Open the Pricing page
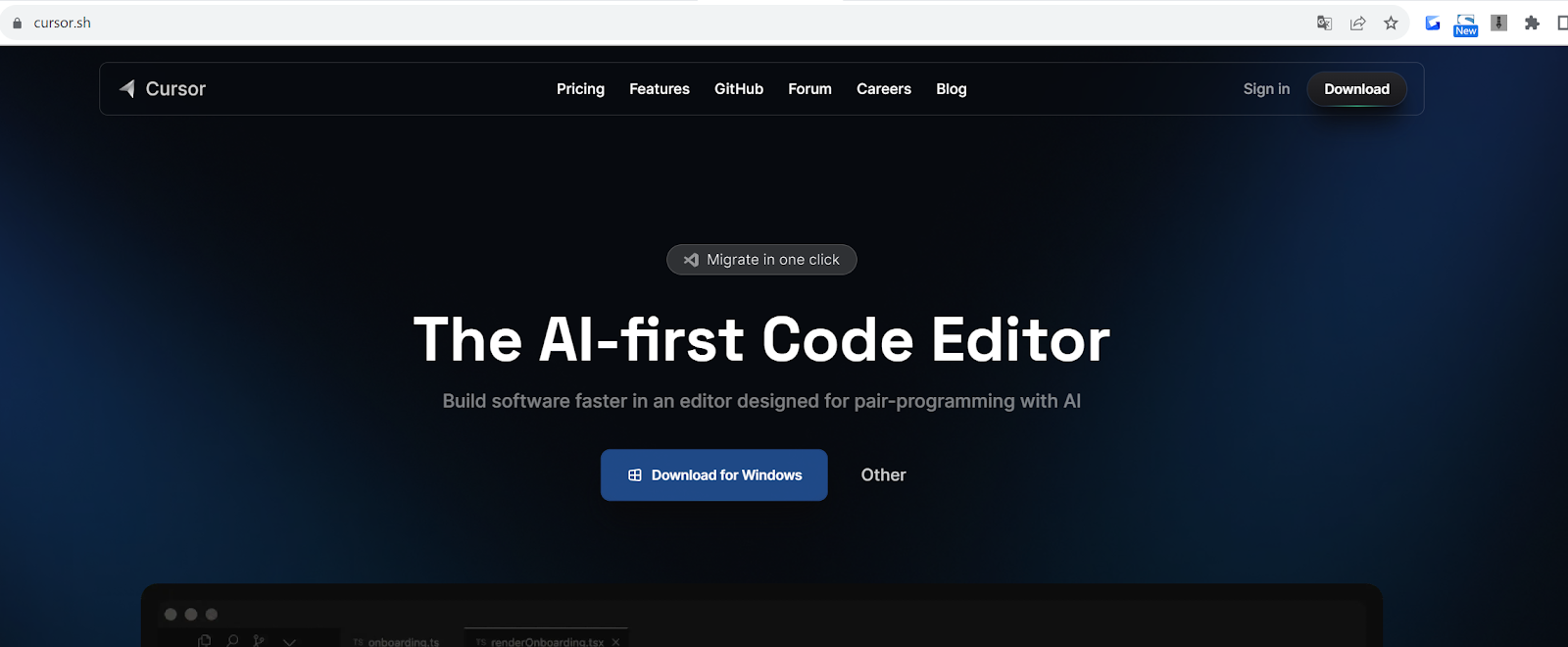 580,89
